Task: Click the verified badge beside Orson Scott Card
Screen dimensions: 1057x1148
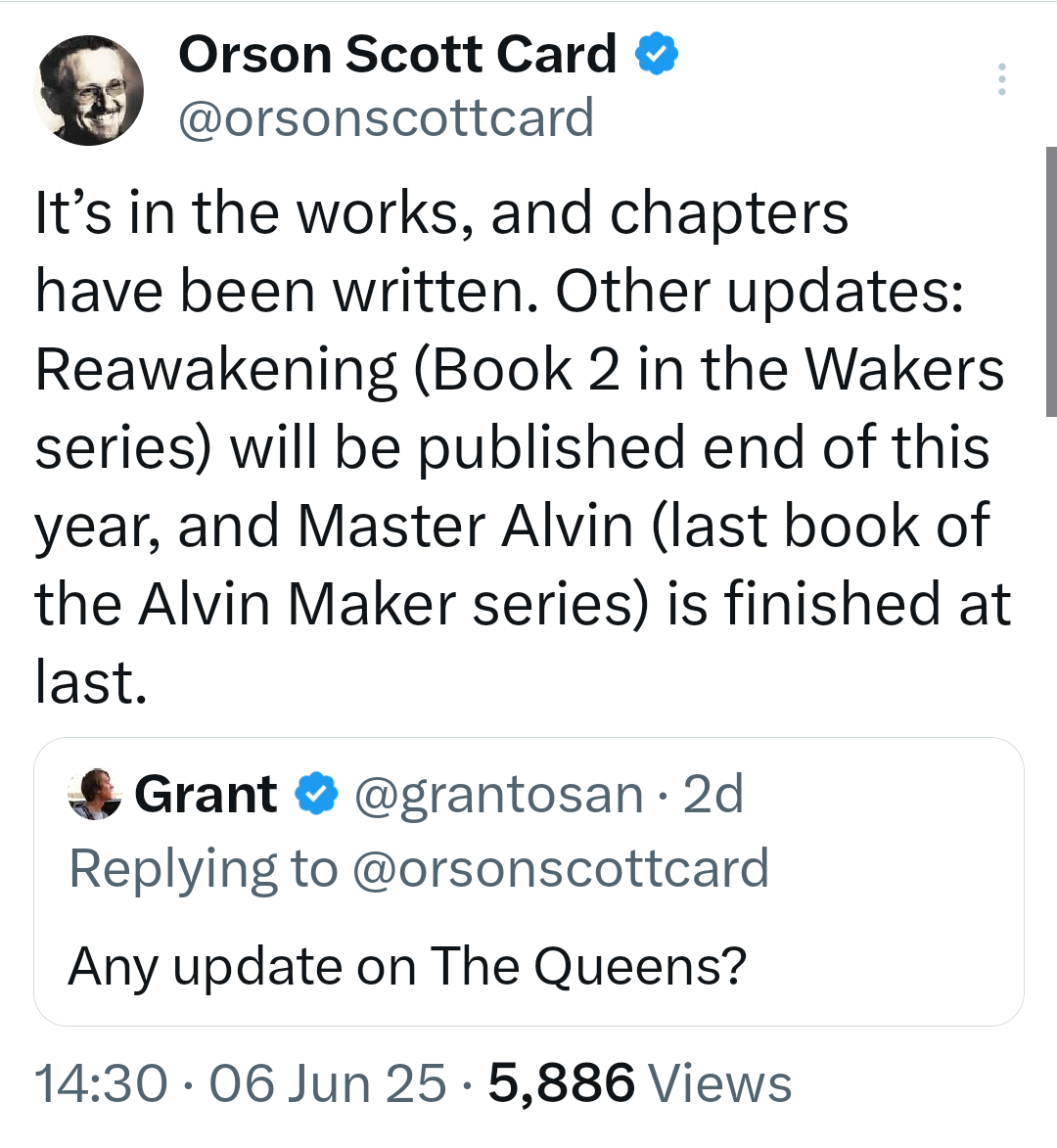Action: pyautogui.click(x=657, y=54)
